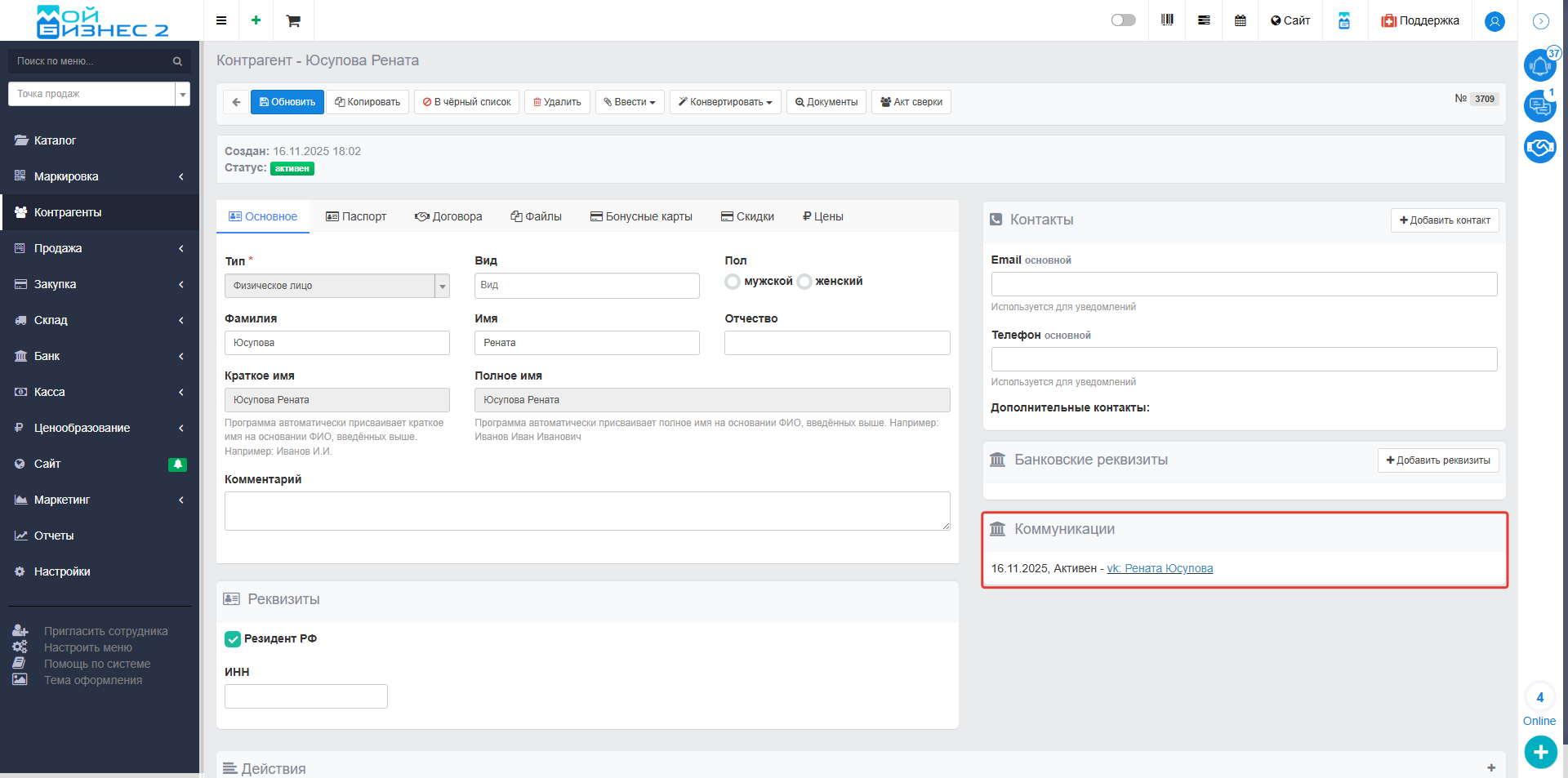The width and height of the screenshot is (1568, 778).
Task: Click the back arrow button in toolbar
Action: click(x=236, y=102)
